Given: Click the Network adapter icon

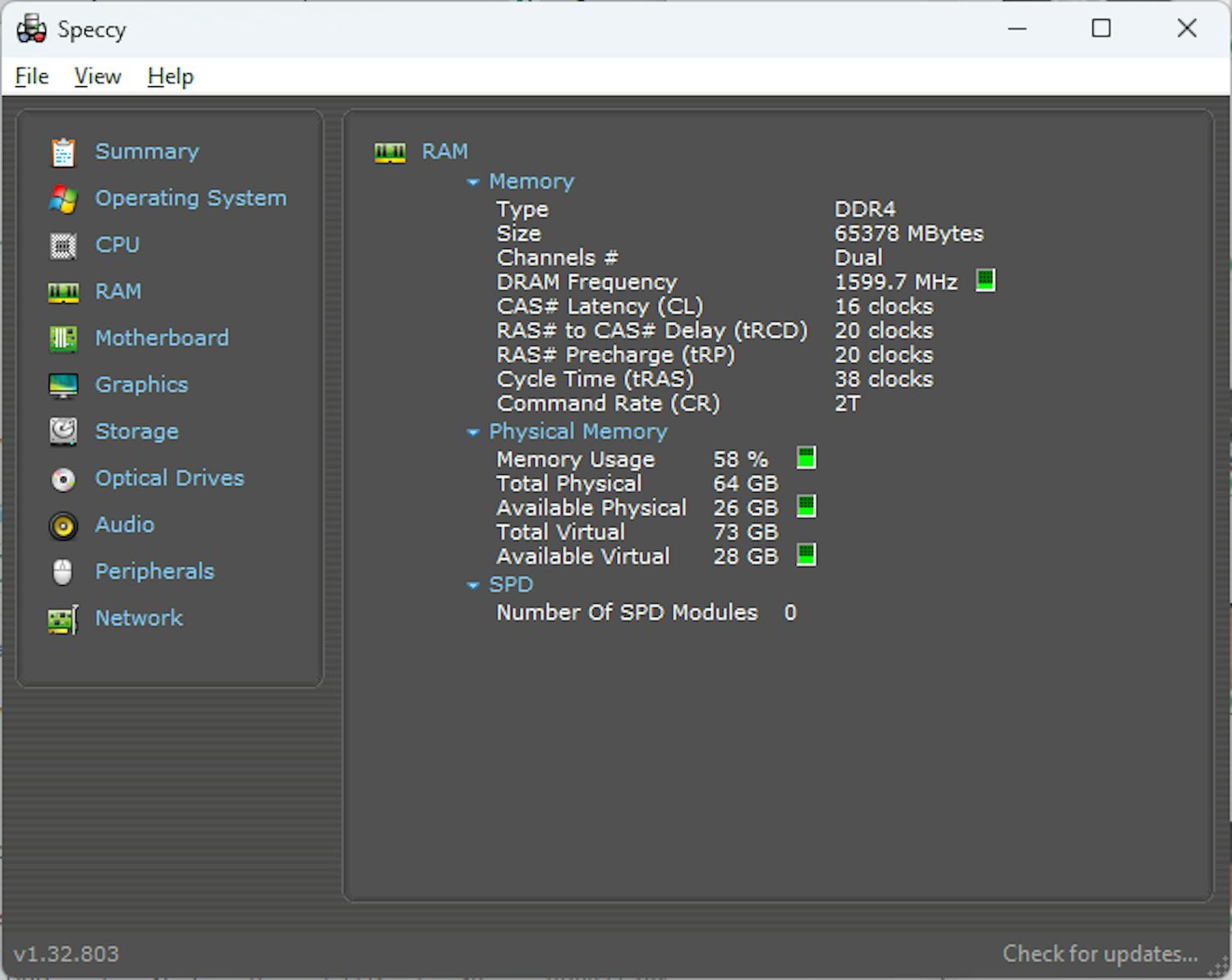Looking at the screenshot, I should [x=63, y=619].
